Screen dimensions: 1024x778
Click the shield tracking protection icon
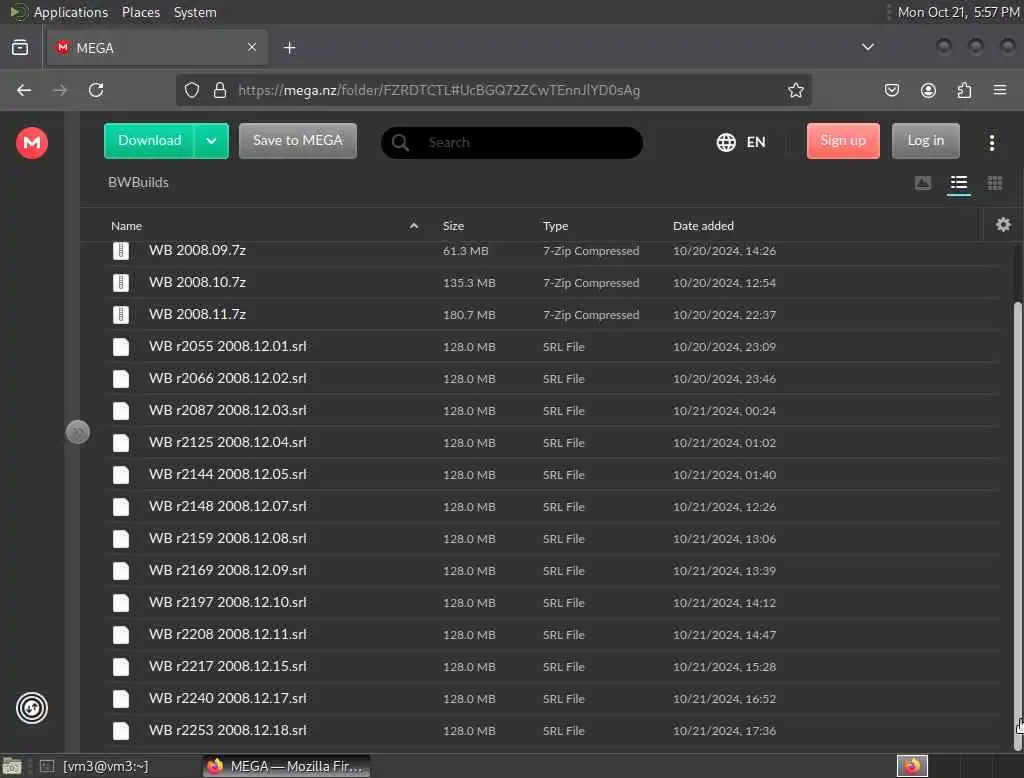pos(191,90)
